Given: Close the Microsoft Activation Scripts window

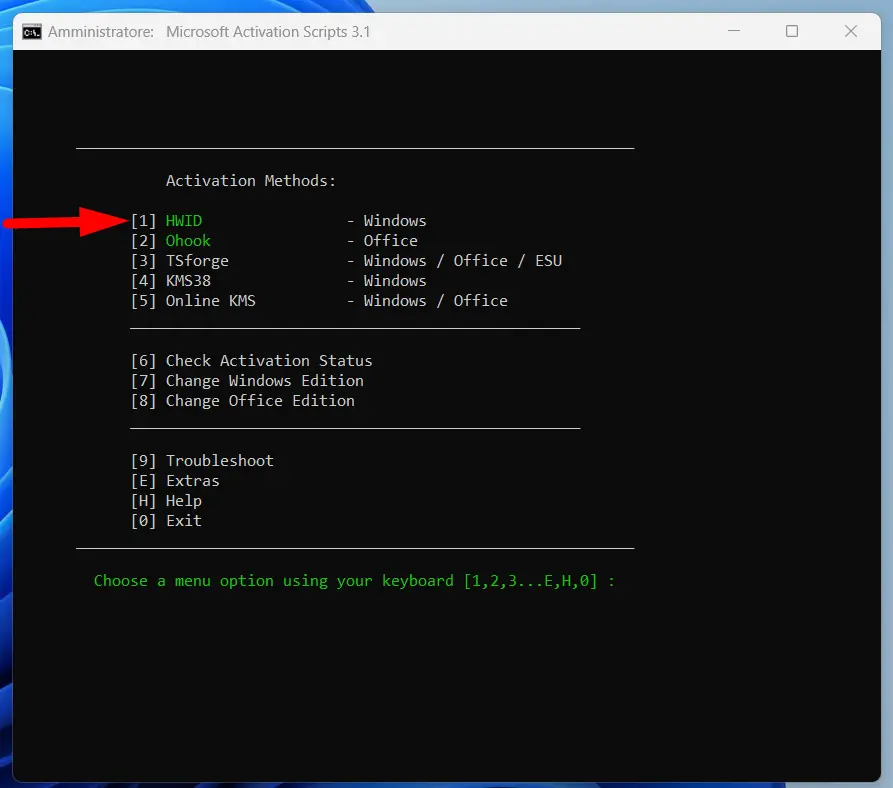Looking at the screenshot, I should click(x=850, y=31).
